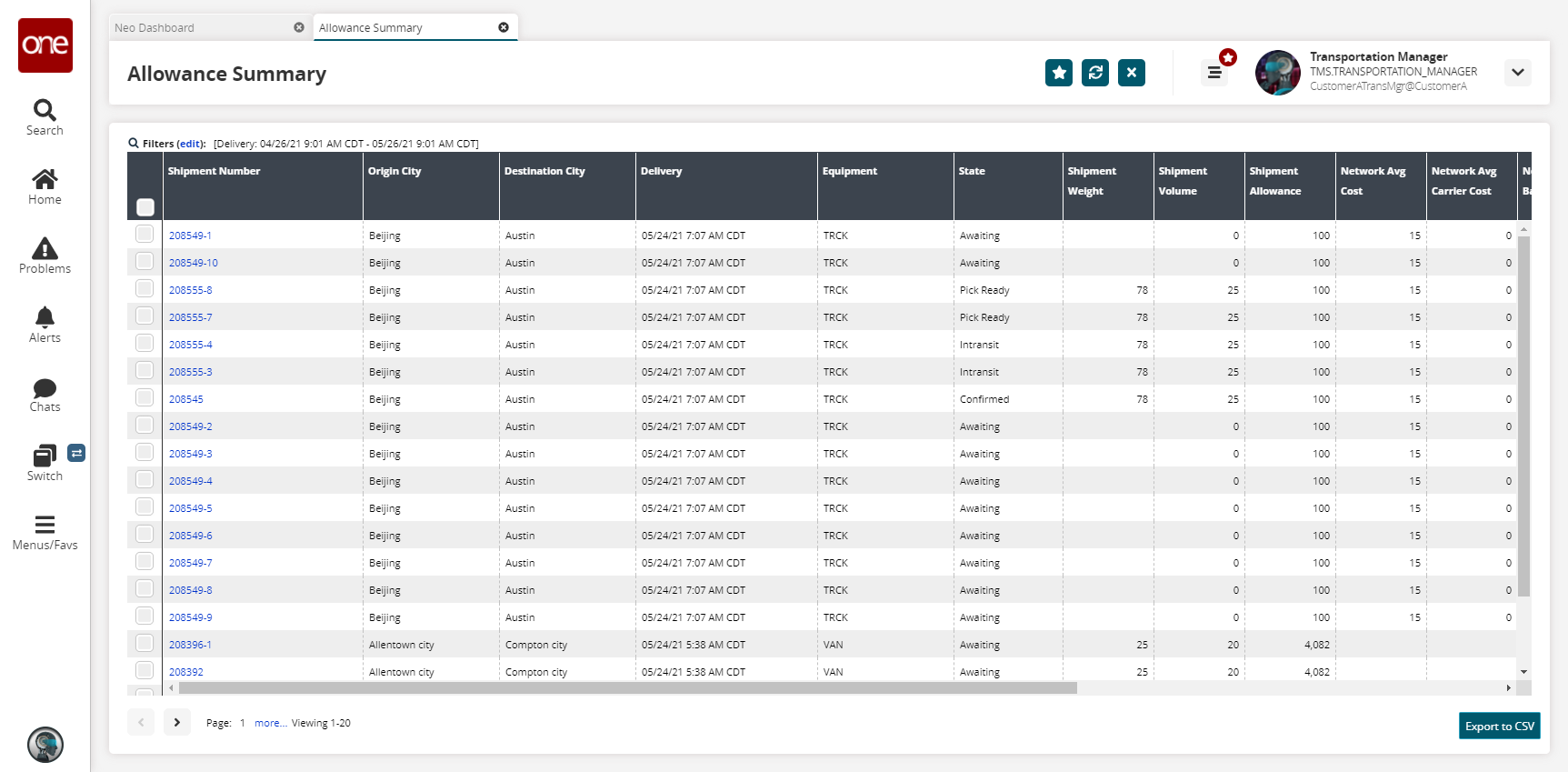Add page to favorites with star icon
This screenshot has height=772, width=1568.
(1059, 73)
